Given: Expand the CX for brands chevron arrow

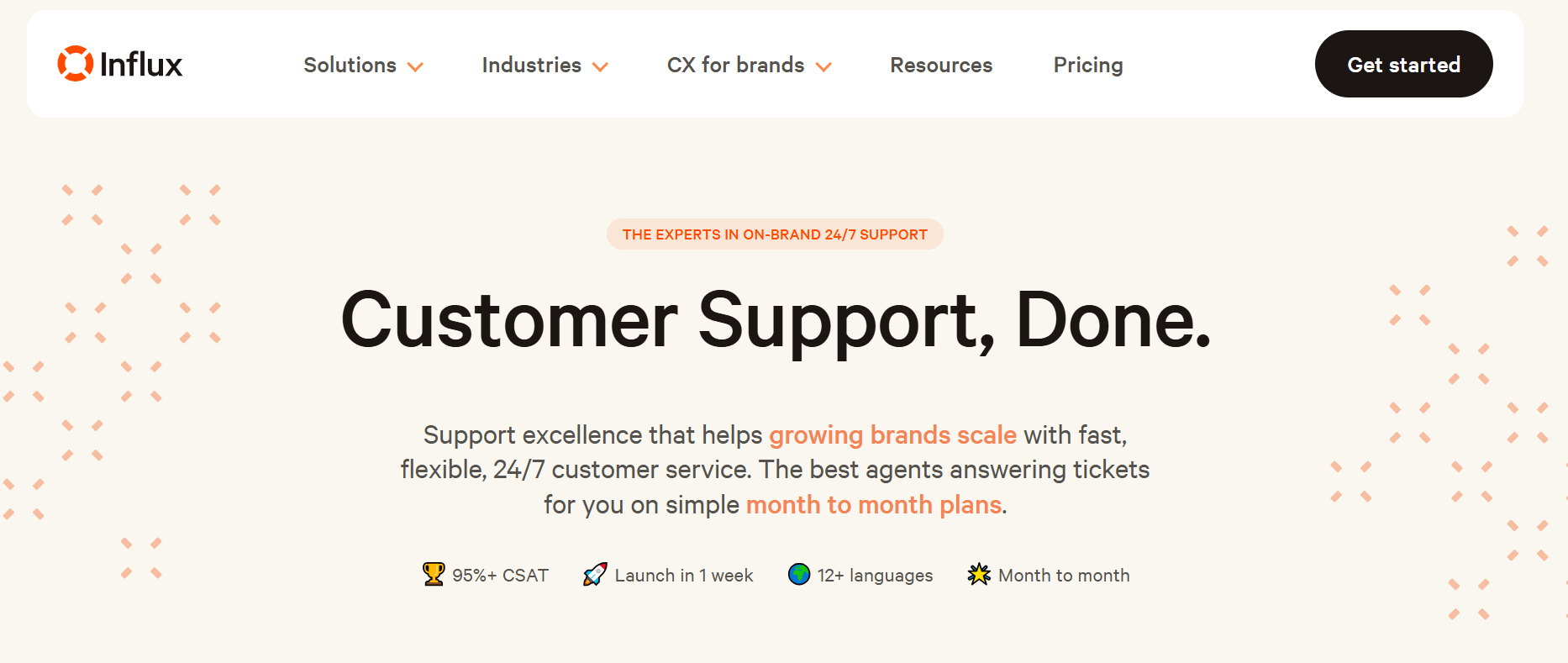Looking at the screenshot, I should tap(823, 66).
